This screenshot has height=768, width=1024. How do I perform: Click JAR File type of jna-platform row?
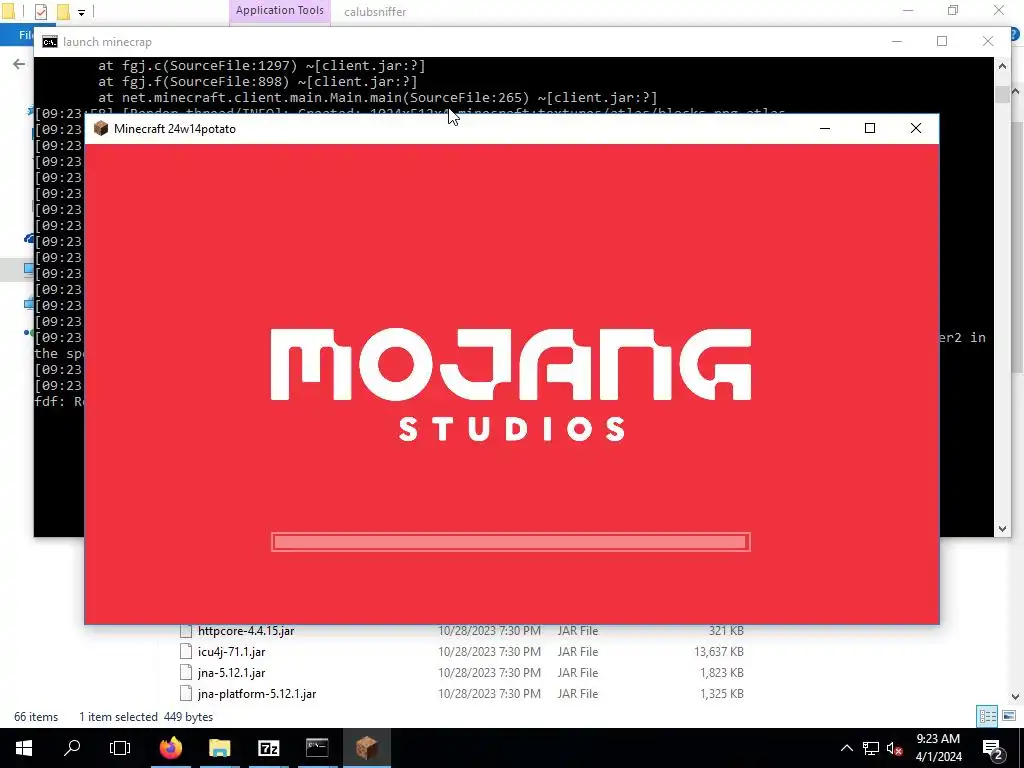tap(578, 694)
